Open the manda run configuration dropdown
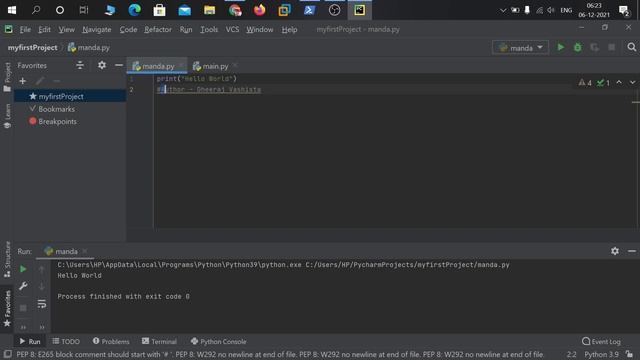Screen dimensions: 640x360 coord(520,48)
